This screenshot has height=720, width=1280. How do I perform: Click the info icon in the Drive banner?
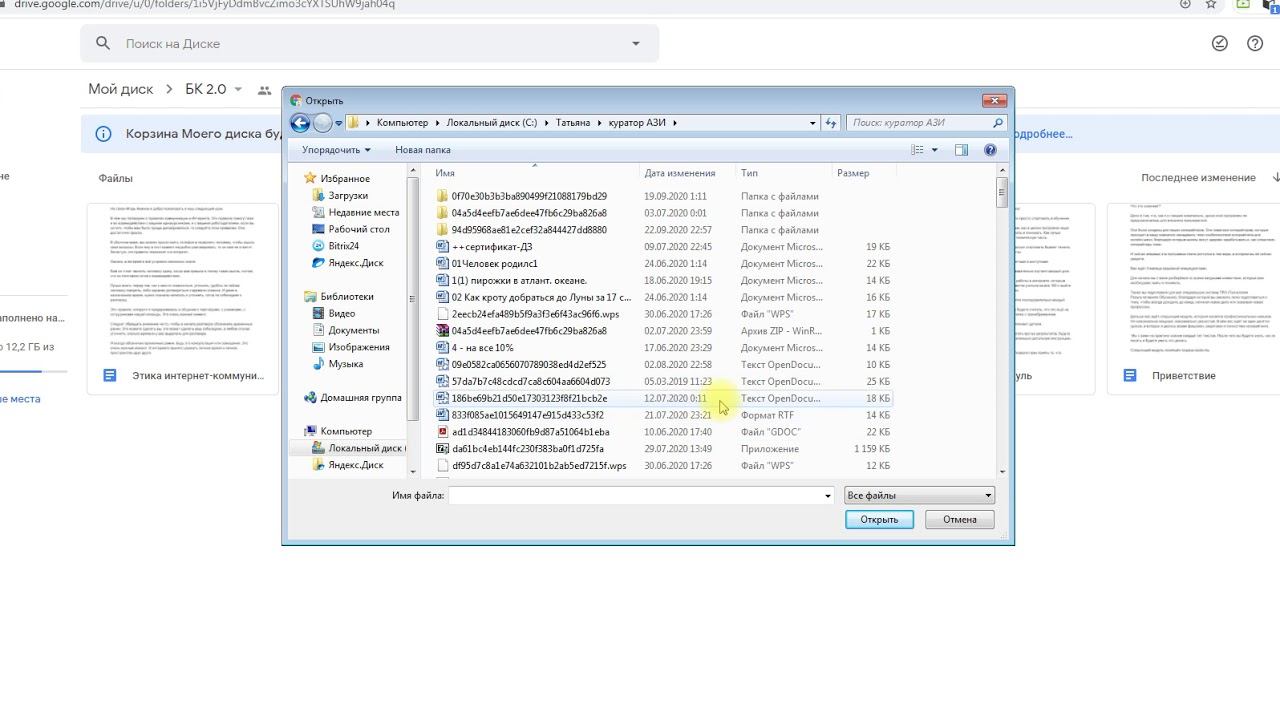(103, 133)
